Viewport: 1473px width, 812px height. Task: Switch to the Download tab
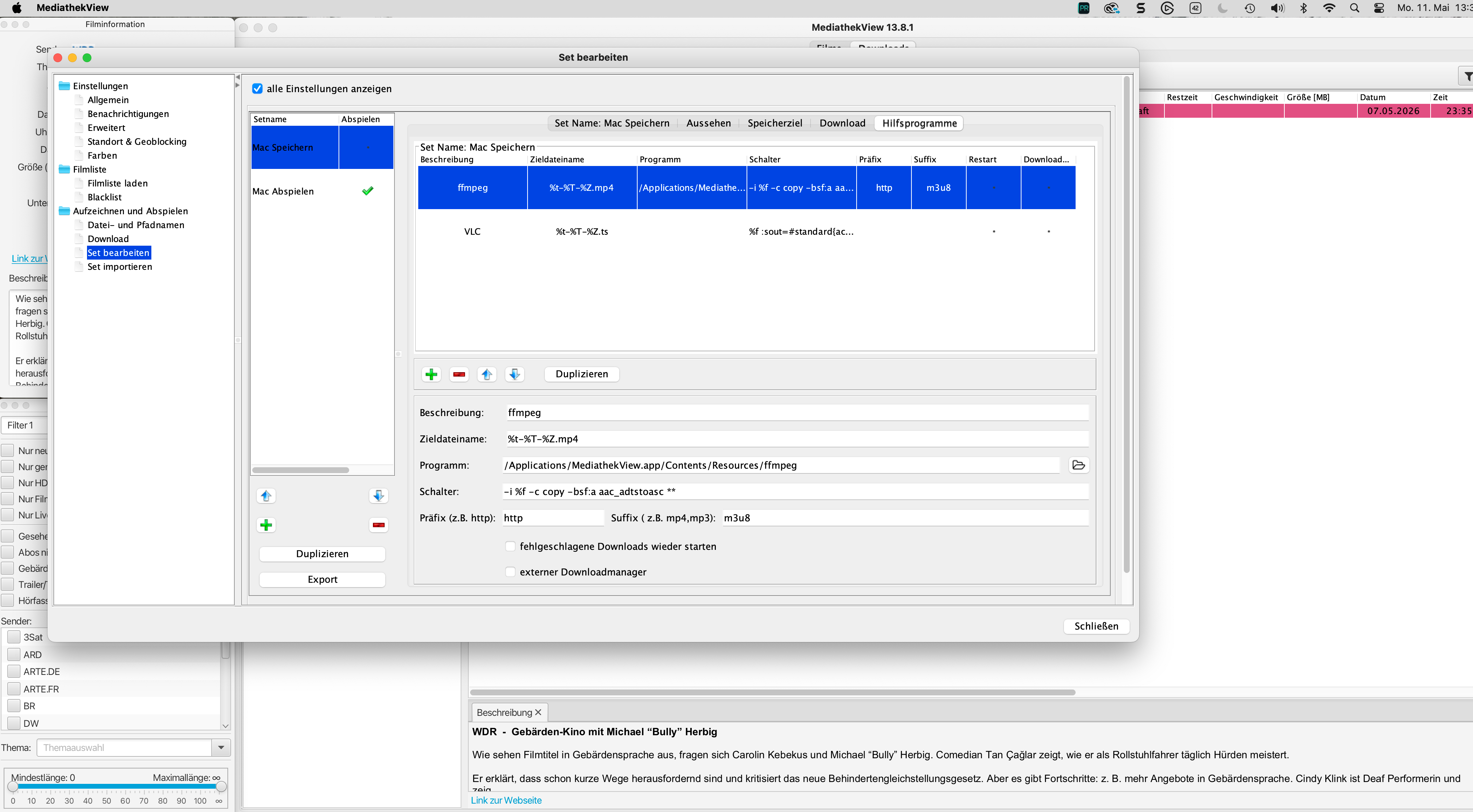(842, 123)
